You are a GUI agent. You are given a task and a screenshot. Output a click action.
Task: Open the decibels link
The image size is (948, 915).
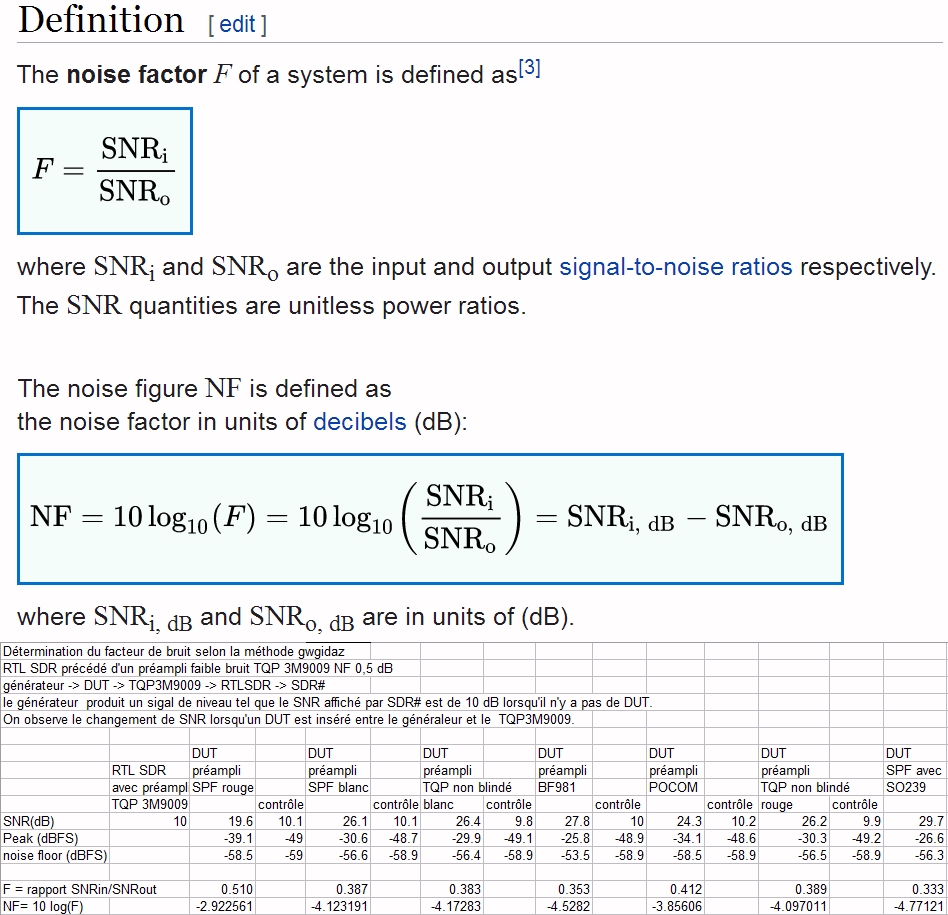pos(360,422)
